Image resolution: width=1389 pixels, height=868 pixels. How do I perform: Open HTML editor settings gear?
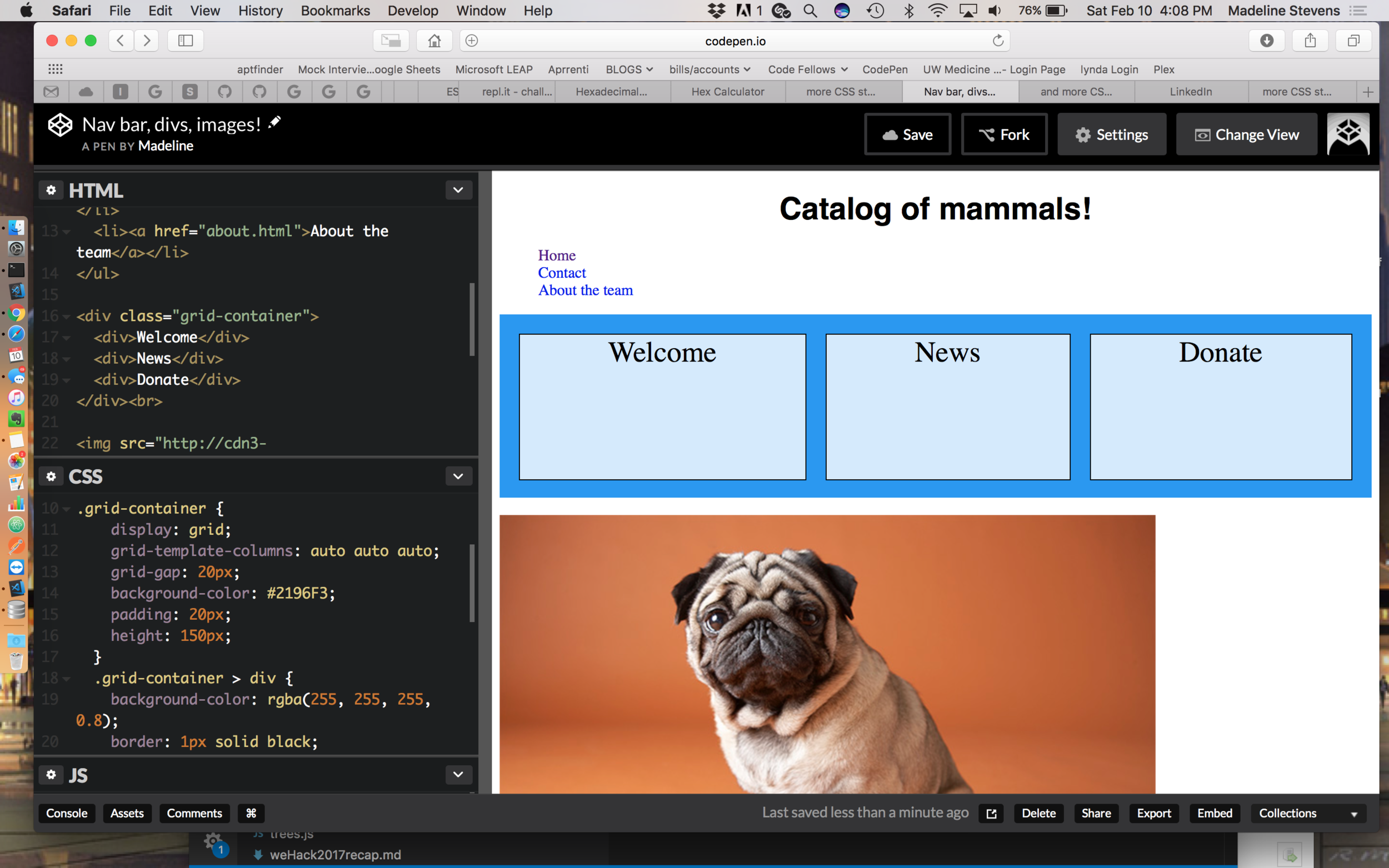[51, 190]
